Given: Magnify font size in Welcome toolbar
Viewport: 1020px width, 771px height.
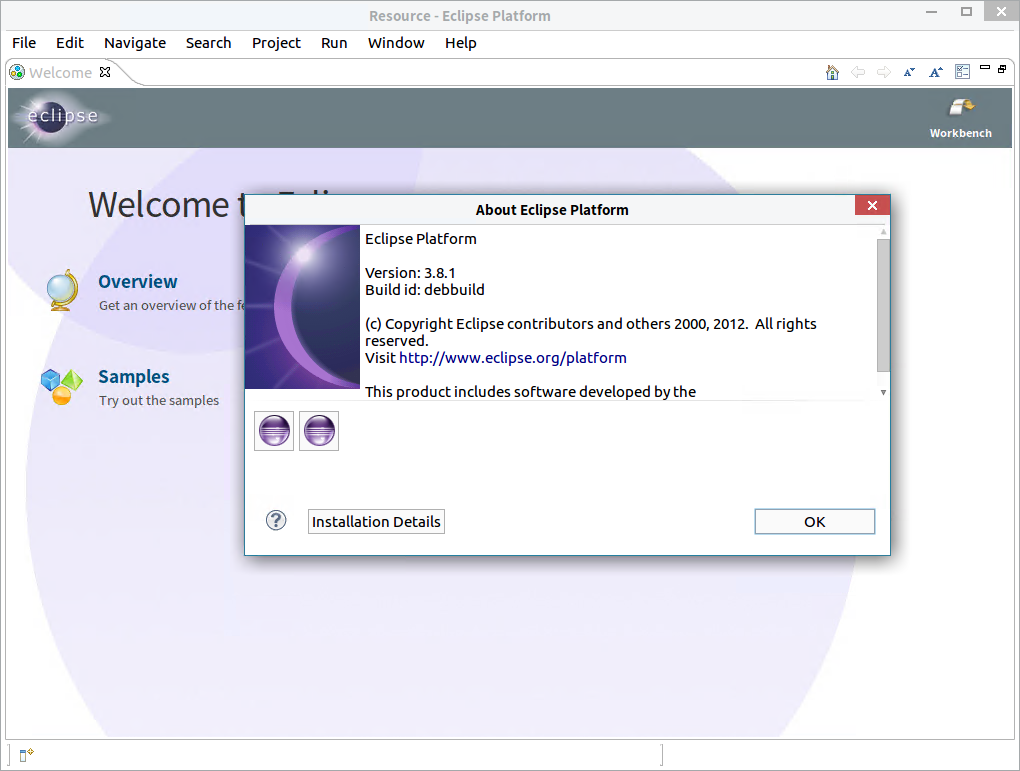Looking at the screenshot, I should [x=935, y=72].
